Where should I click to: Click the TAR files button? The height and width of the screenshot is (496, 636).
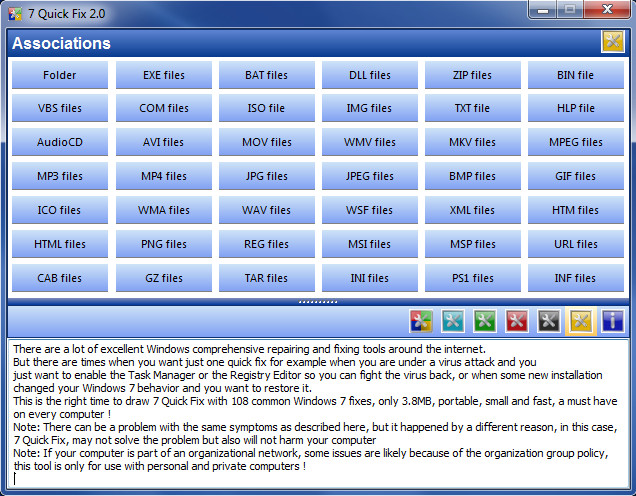tap(266, 279)
